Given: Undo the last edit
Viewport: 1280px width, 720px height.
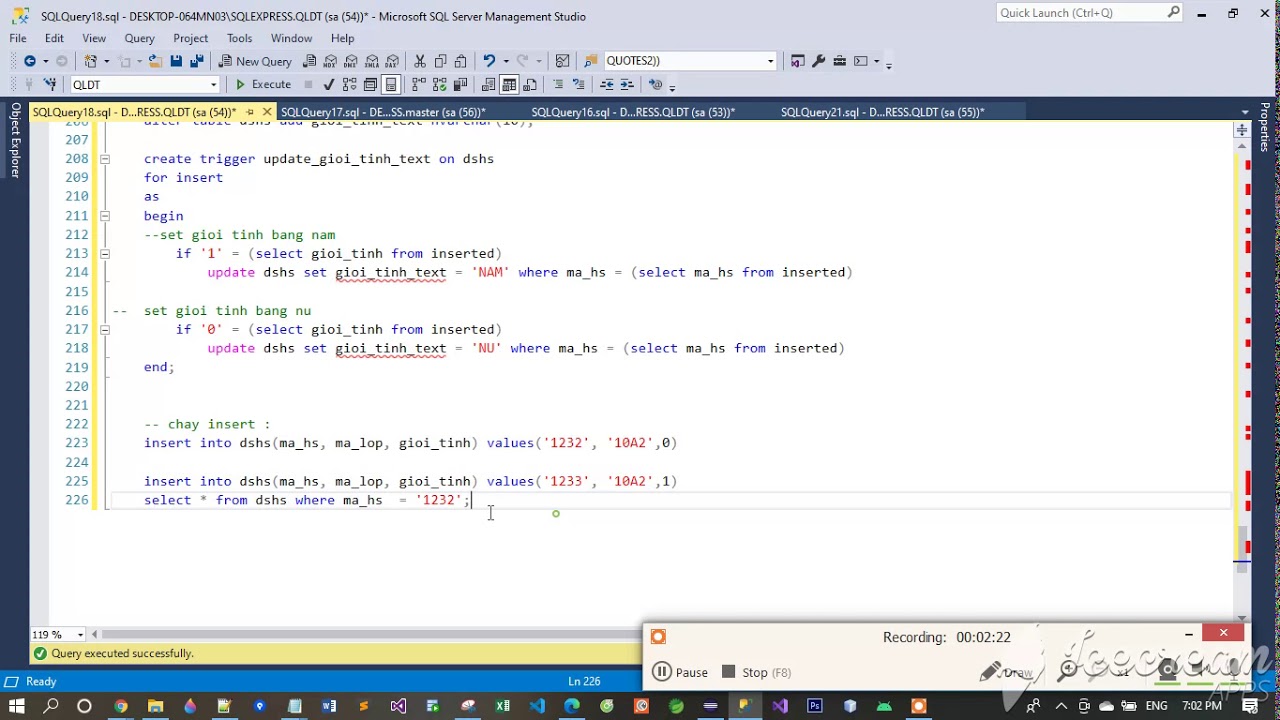Looking at the screenshot, I should tap(489, 61).
